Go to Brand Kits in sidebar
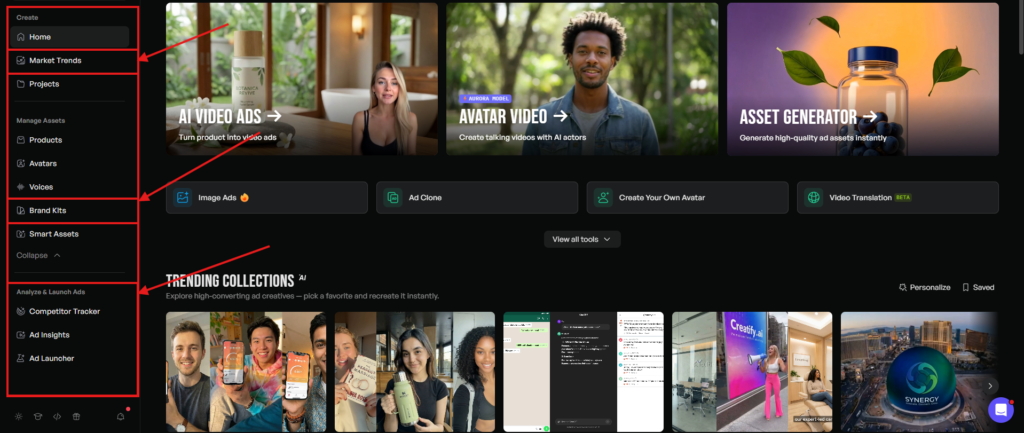 pos(47,210)
